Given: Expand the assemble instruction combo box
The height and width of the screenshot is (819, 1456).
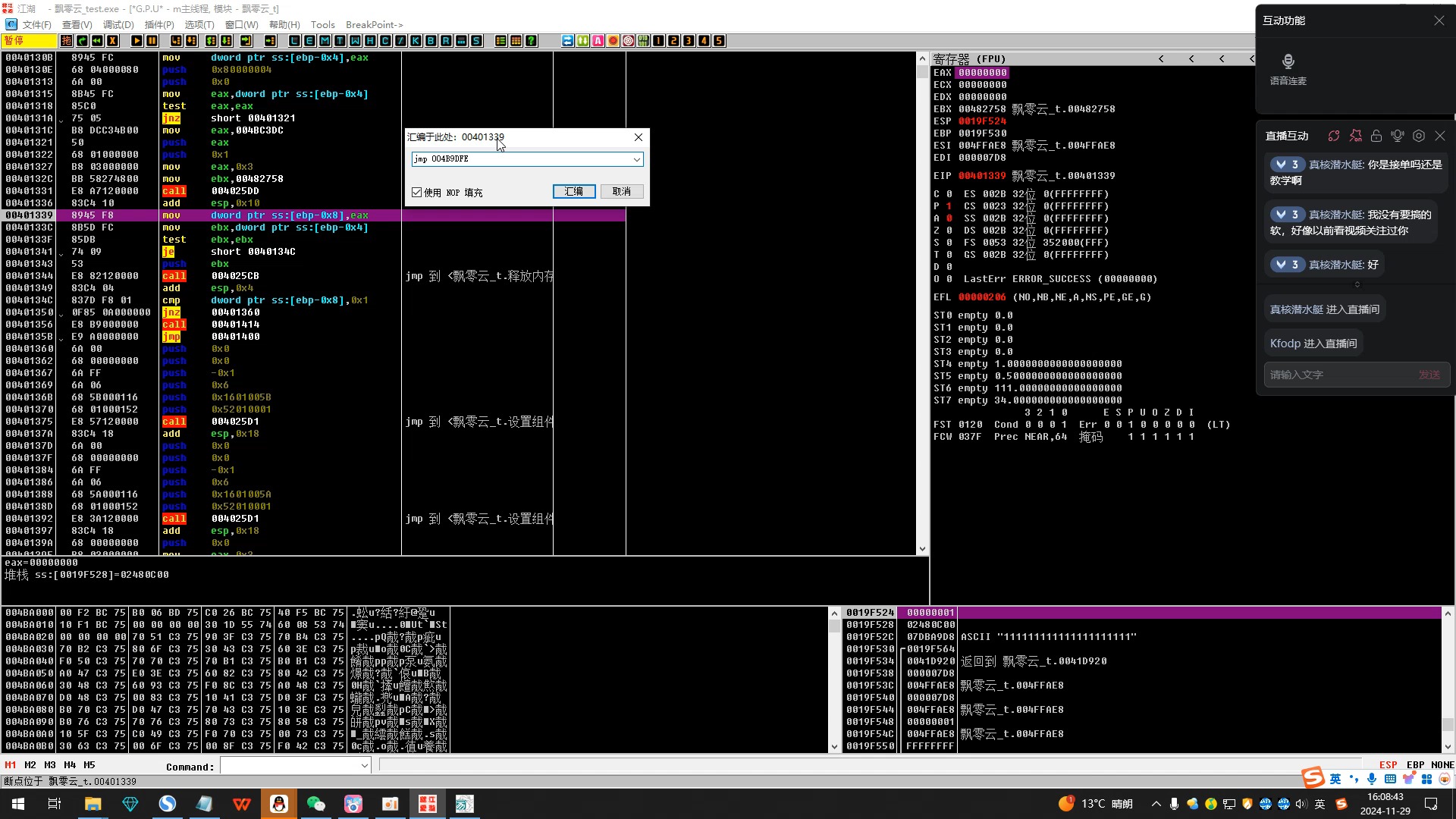Looking at the screenshot, I should [636, 159].
